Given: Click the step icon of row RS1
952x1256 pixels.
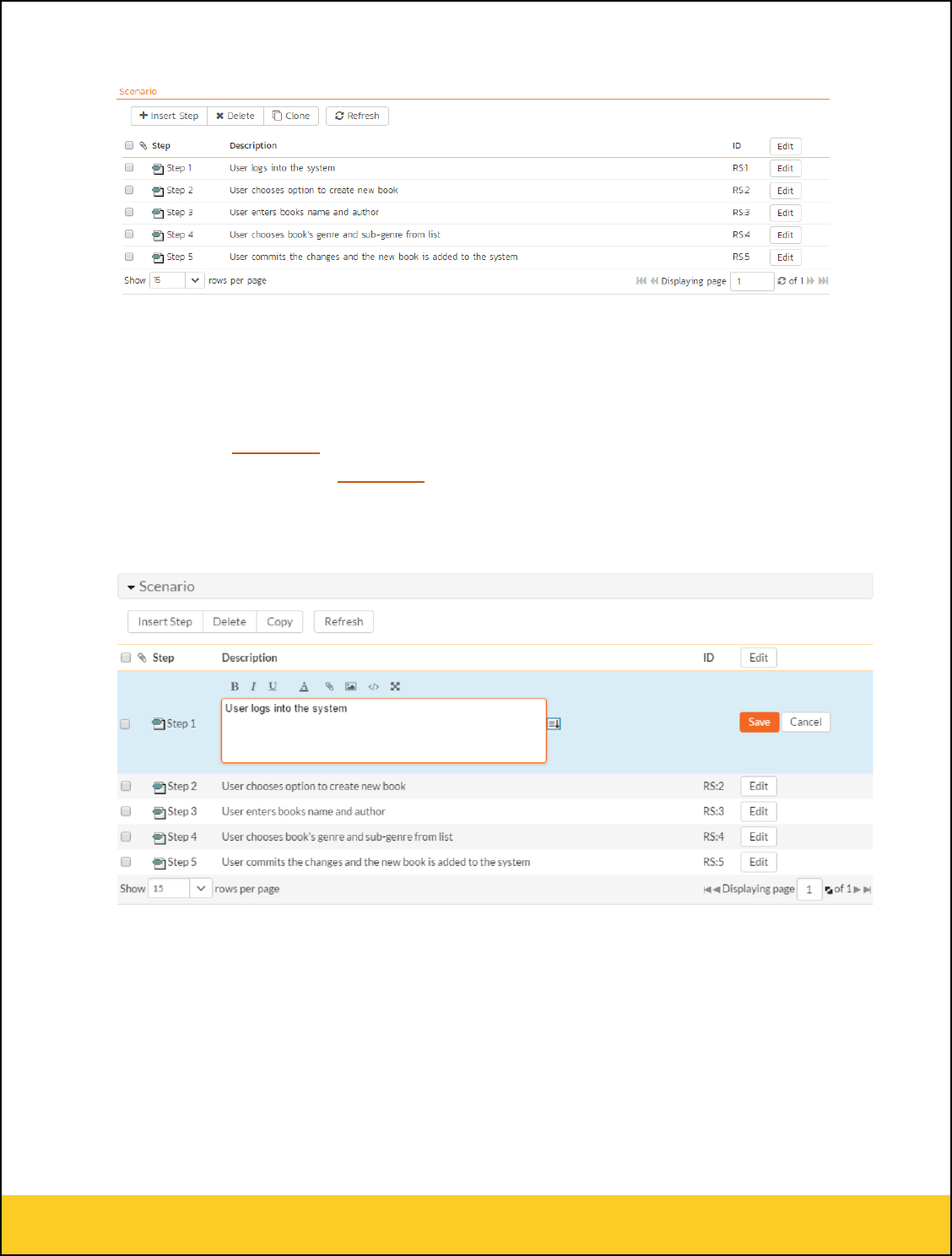Looking at the screenshot, I should coord(158,169).
